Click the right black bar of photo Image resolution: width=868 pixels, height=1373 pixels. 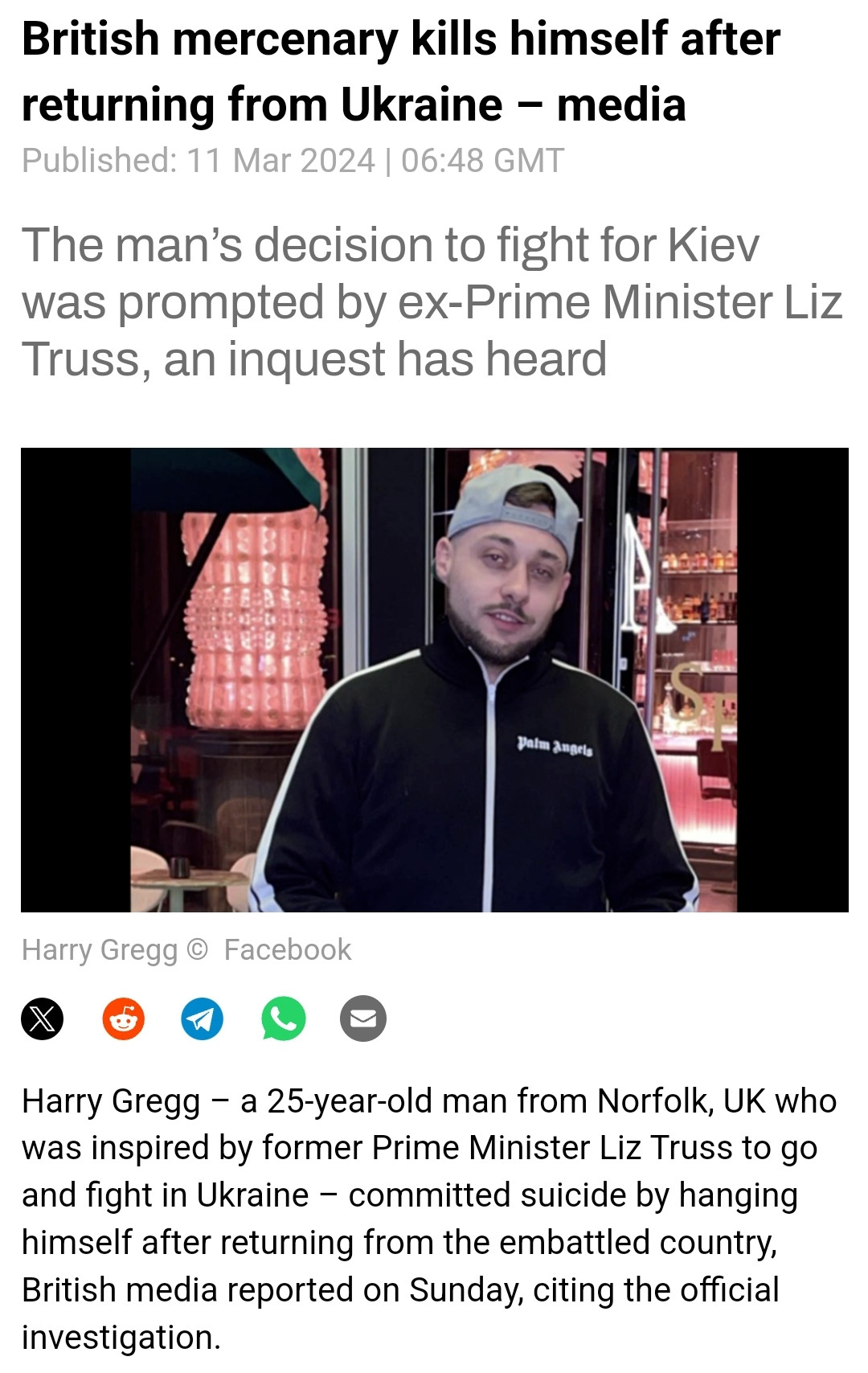(792, 679)
